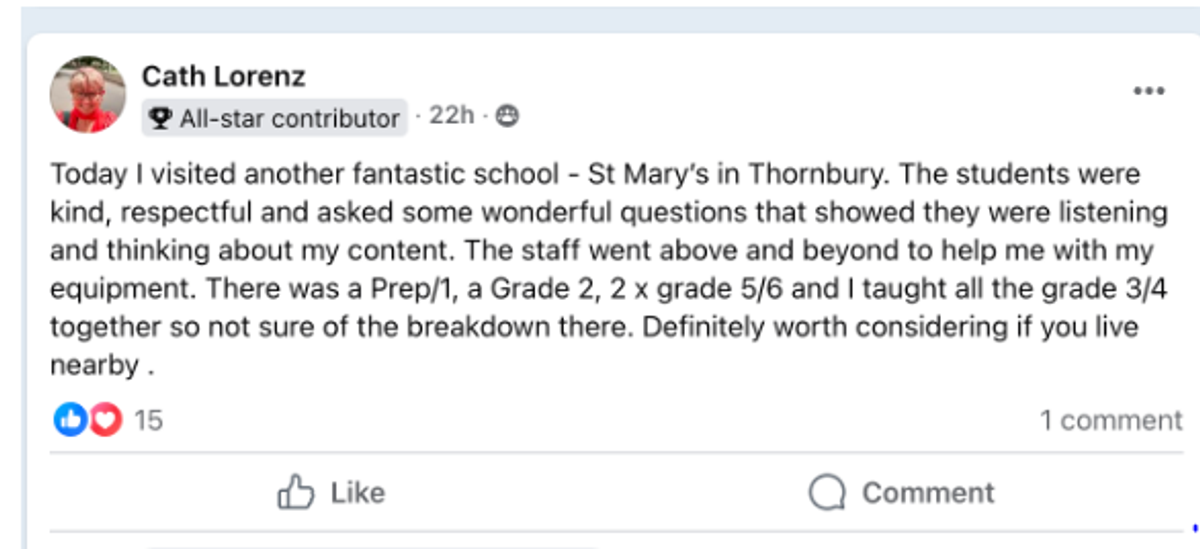
Task: Click the All-star contributor badge text
Action: 289,118
